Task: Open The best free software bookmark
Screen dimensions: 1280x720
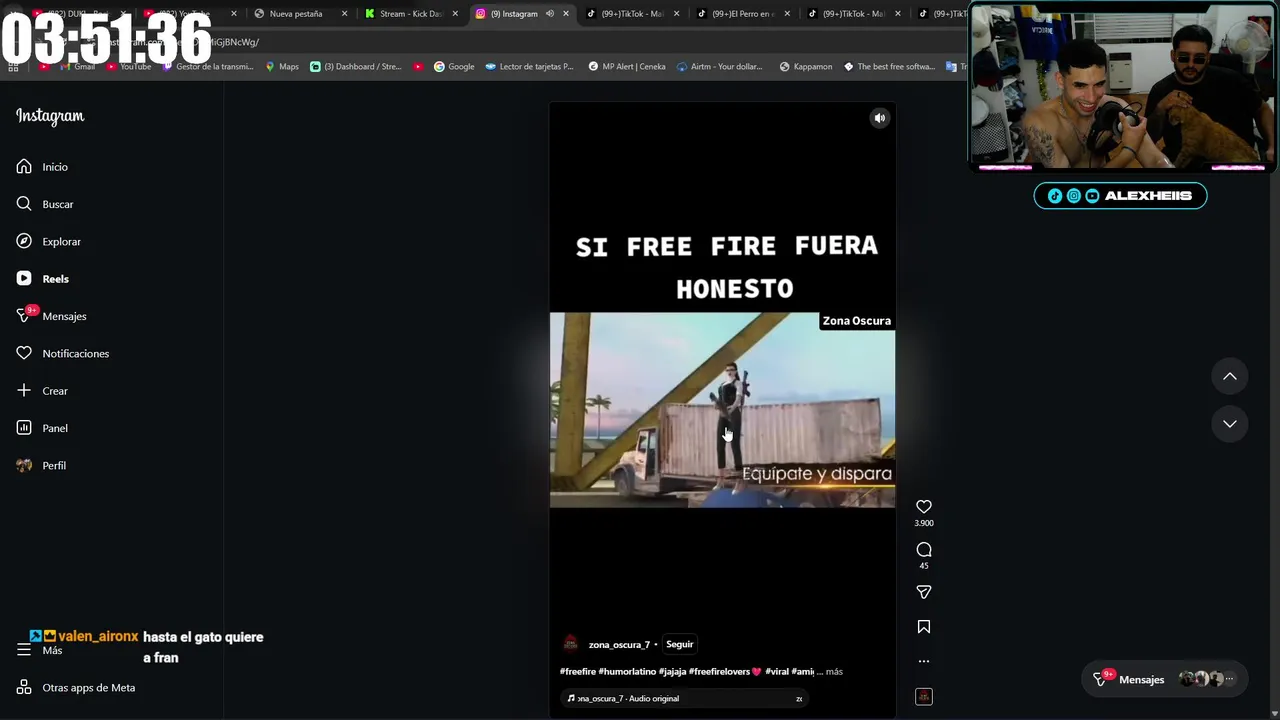Action: point(890,67)
